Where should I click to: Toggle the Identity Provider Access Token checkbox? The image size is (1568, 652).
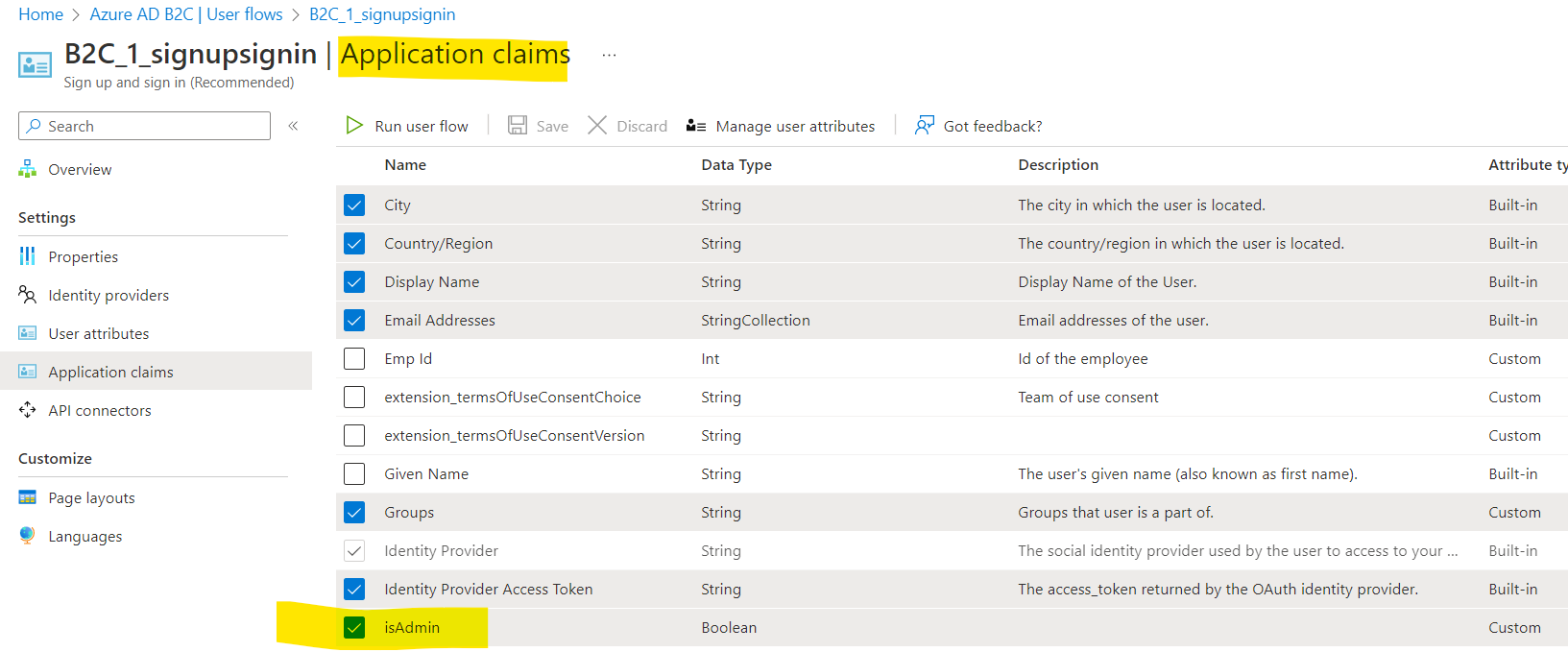click(354, 589)
